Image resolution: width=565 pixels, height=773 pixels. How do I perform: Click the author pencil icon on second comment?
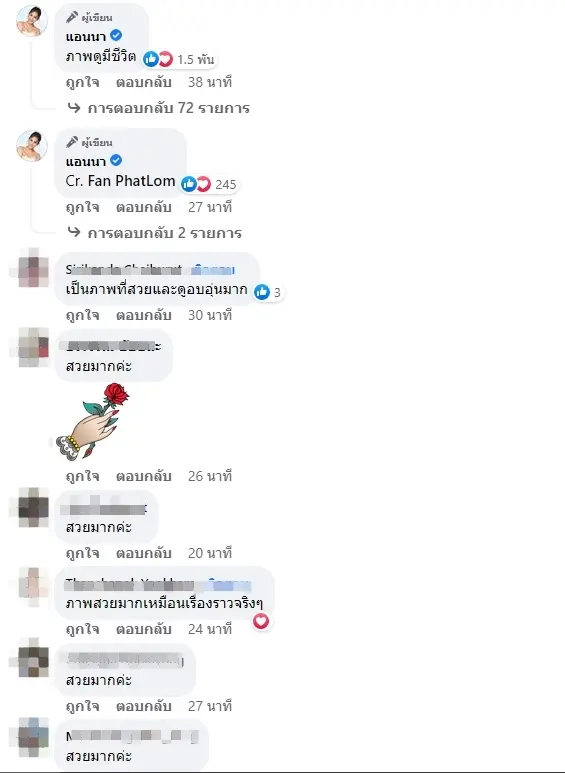coord(72,142)
